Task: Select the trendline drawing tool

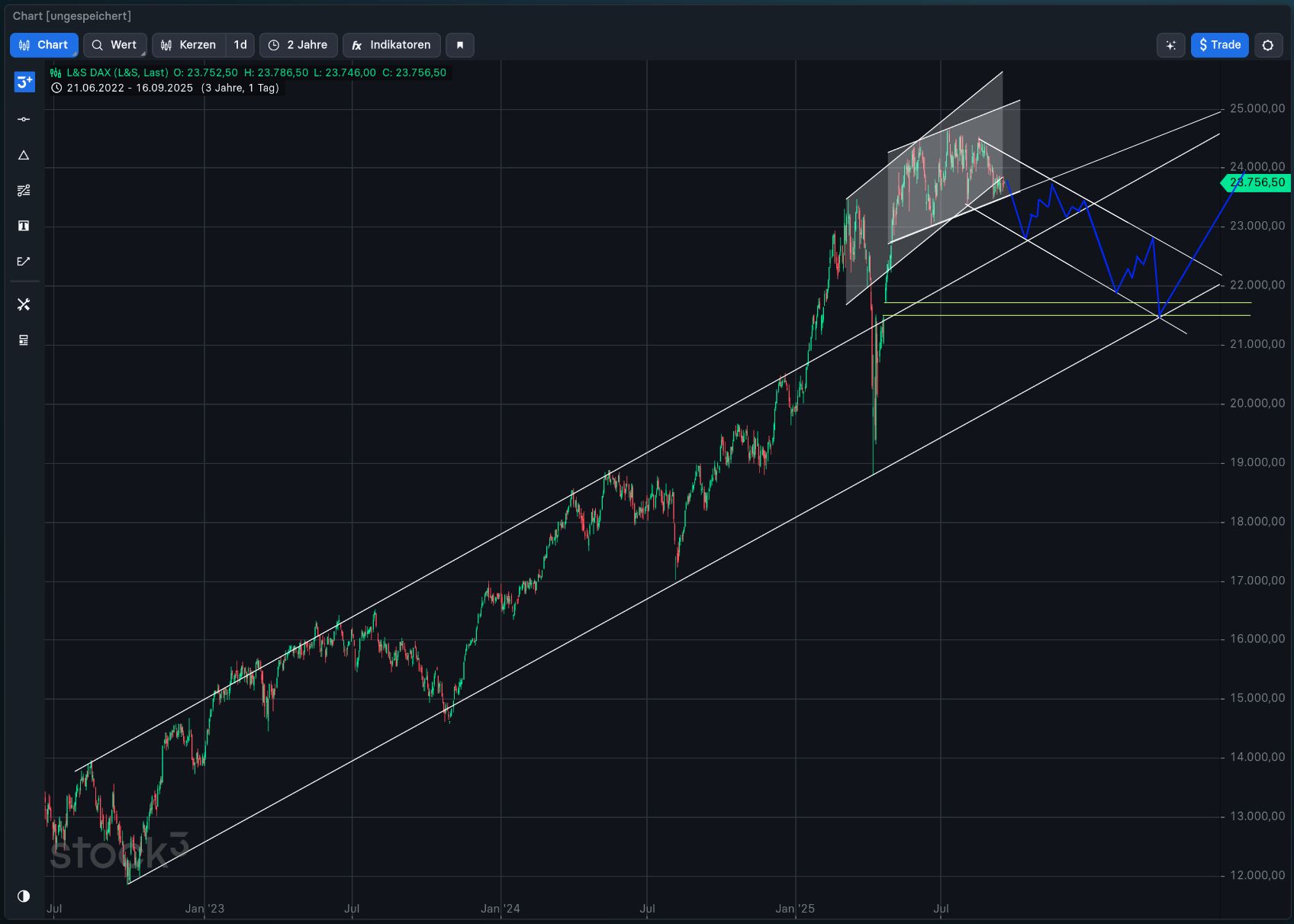Action: click(23, 119)
